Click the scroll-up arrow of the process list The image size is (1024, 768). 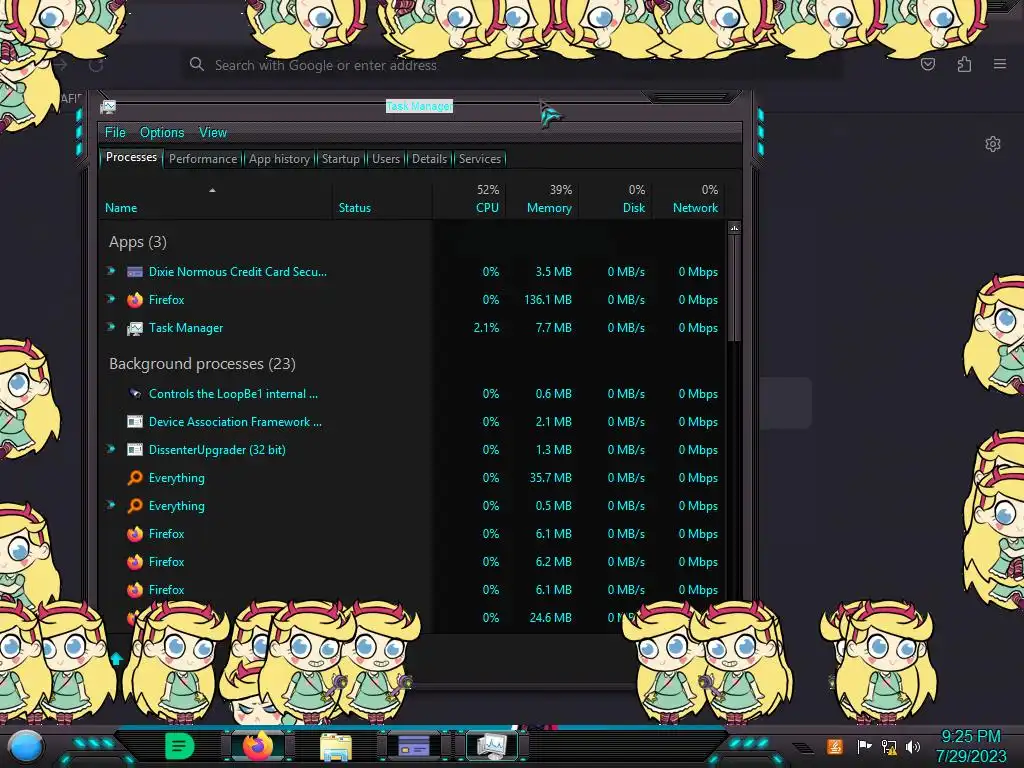point(734,228)
